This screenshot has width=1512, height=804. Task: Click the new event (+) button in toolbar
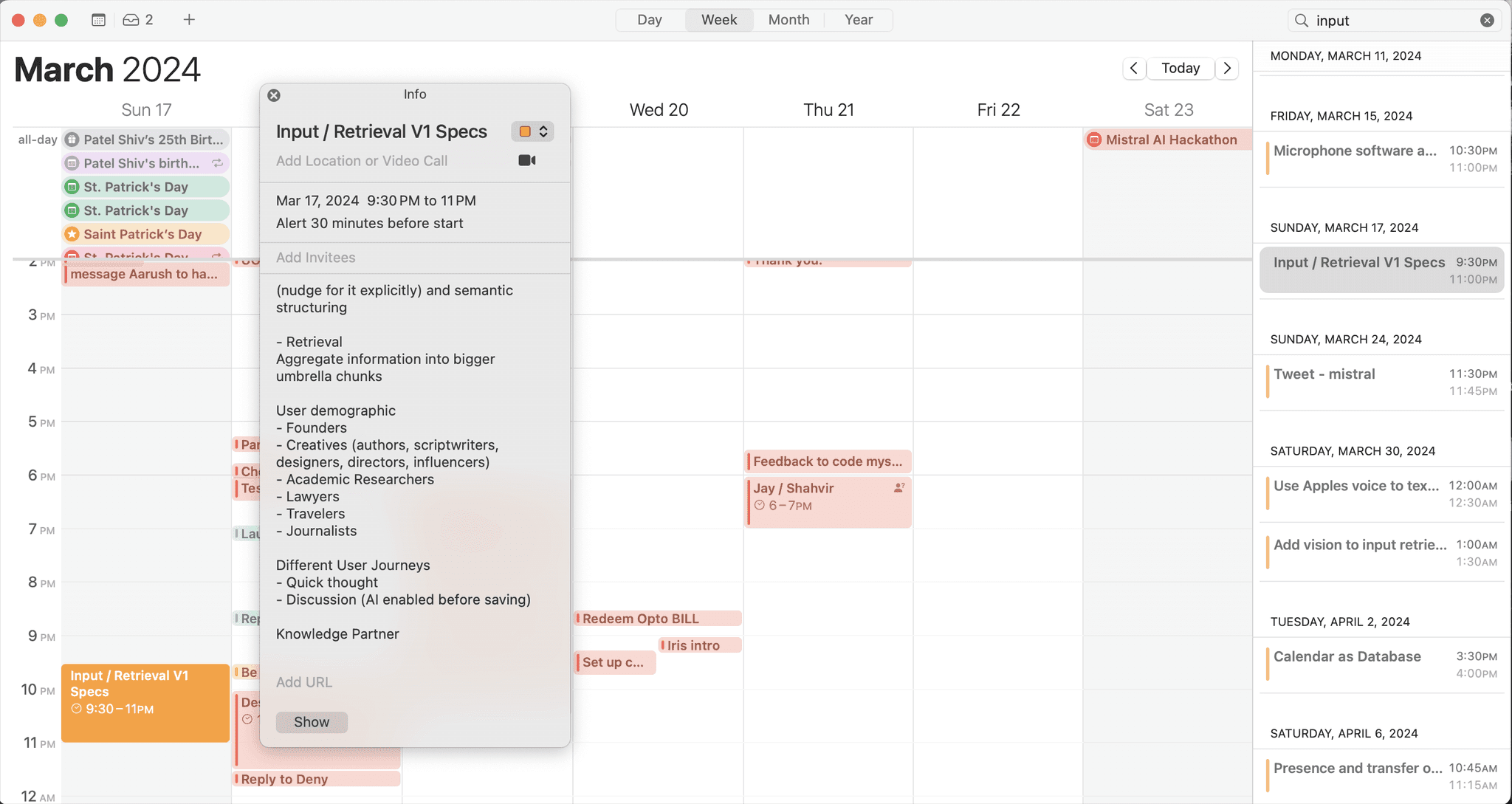(188, 19)
